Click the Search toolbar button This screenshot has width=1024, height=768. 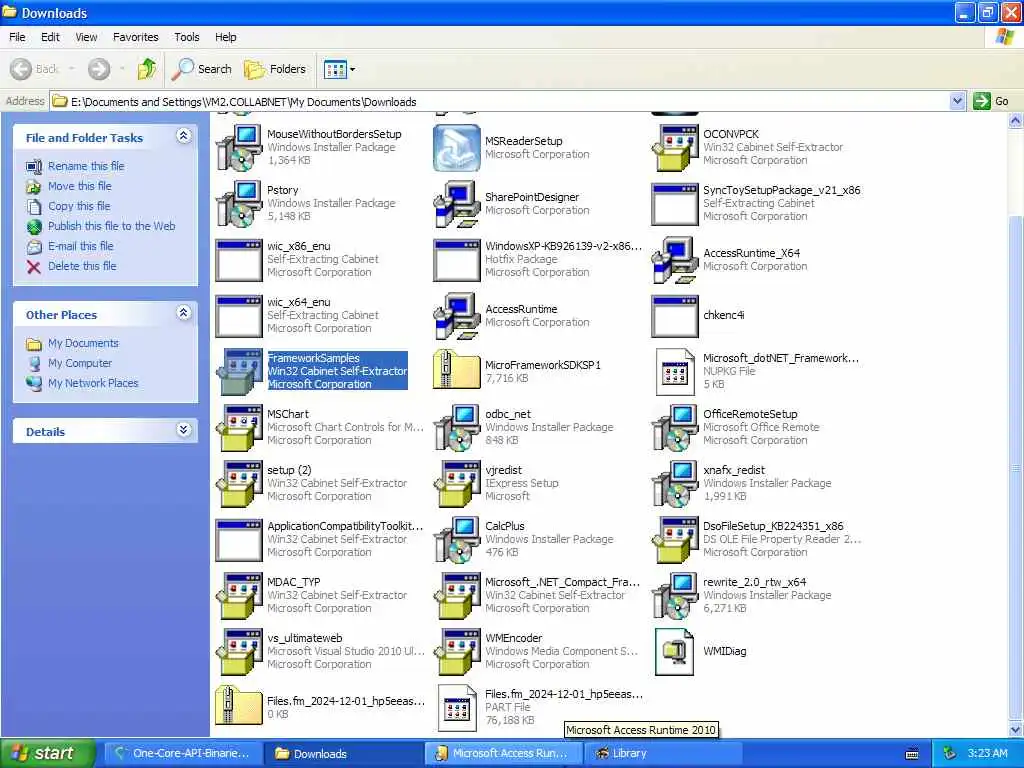[x=202, y=69]
